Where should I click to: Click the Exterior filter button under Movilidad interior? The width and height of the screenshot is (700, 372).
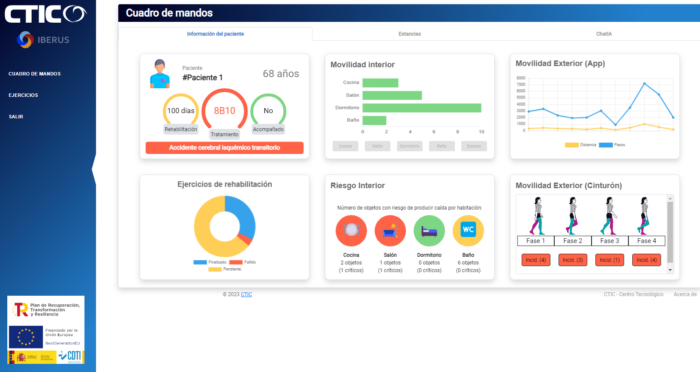pos(474,146)
